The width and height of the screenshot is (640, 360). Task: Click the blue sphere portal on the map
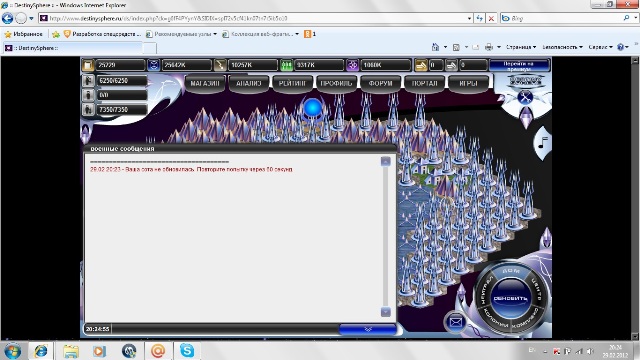[313, 108]
